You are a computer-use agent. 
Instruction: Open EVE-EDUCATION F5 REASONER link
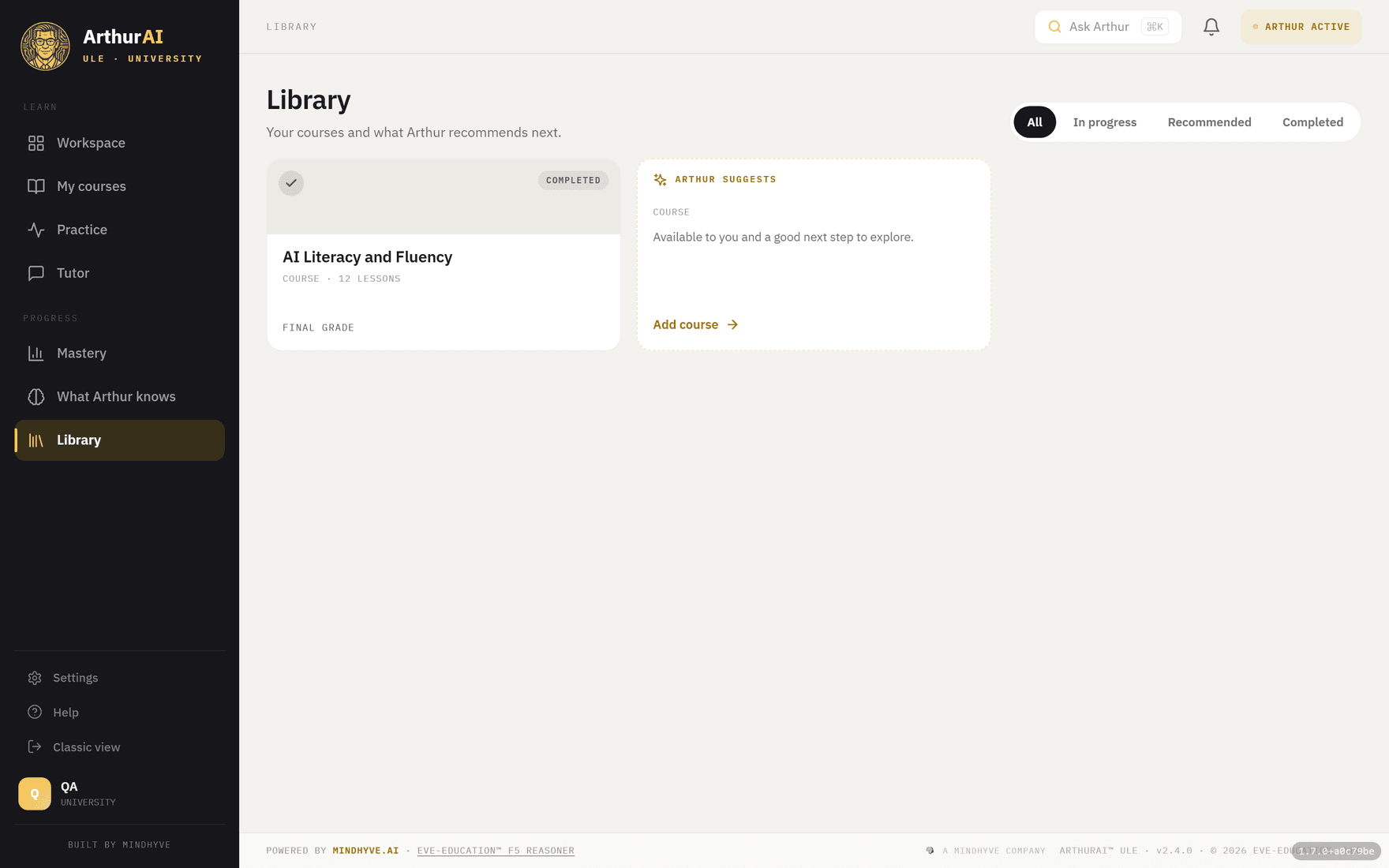pyautogui.click(x=496, y=851)
